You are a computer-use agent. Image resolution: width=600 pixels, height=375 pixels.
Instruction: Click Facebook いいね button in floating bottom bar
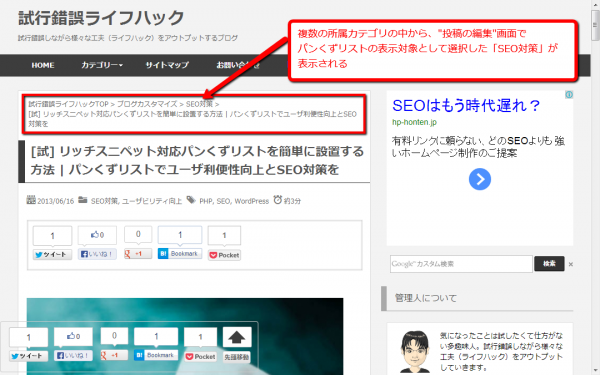point(73,355)
